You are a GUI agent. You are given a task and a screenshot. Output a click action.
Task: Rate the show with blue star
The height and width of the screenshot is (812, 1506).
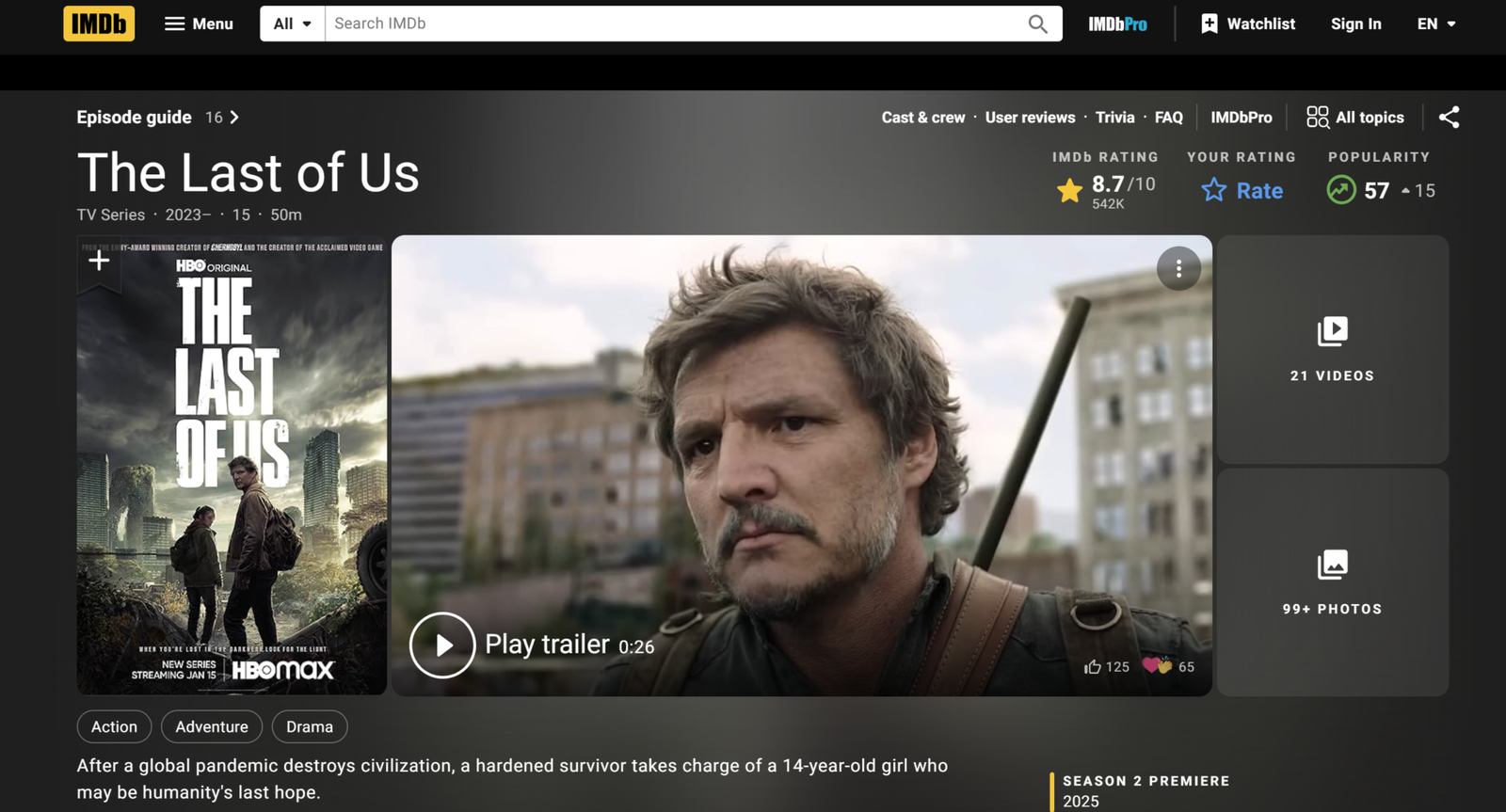tap(1214, 190)
